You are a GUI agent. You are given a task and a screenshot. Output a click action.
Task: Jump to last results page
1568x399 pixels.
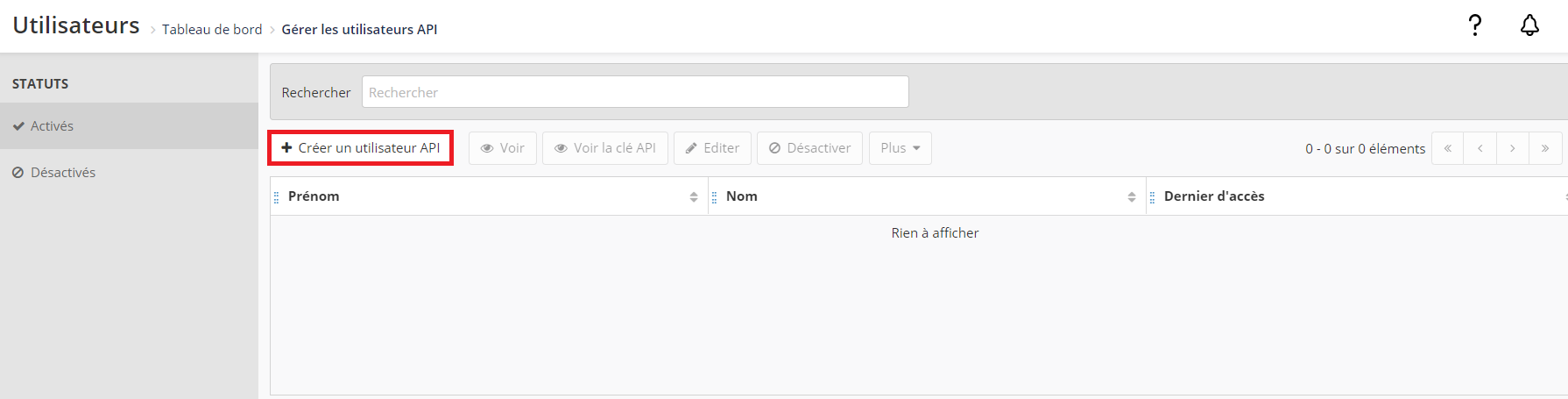click(x=1545, y=148)
